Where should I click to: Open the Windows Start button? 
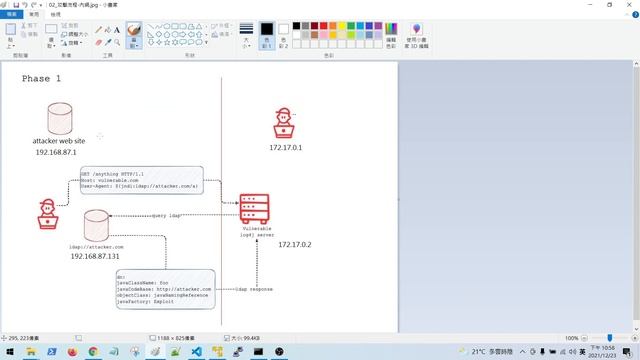click(10, 351)
